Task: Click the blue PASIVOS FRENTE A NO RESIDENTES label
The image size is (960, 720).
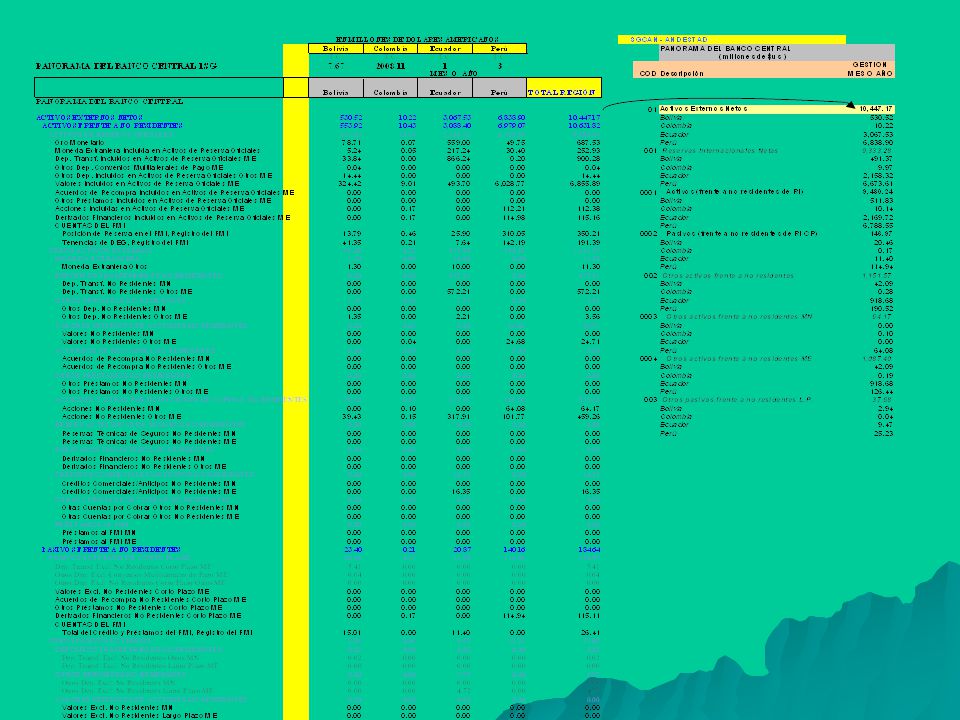Action: (111, 549)
